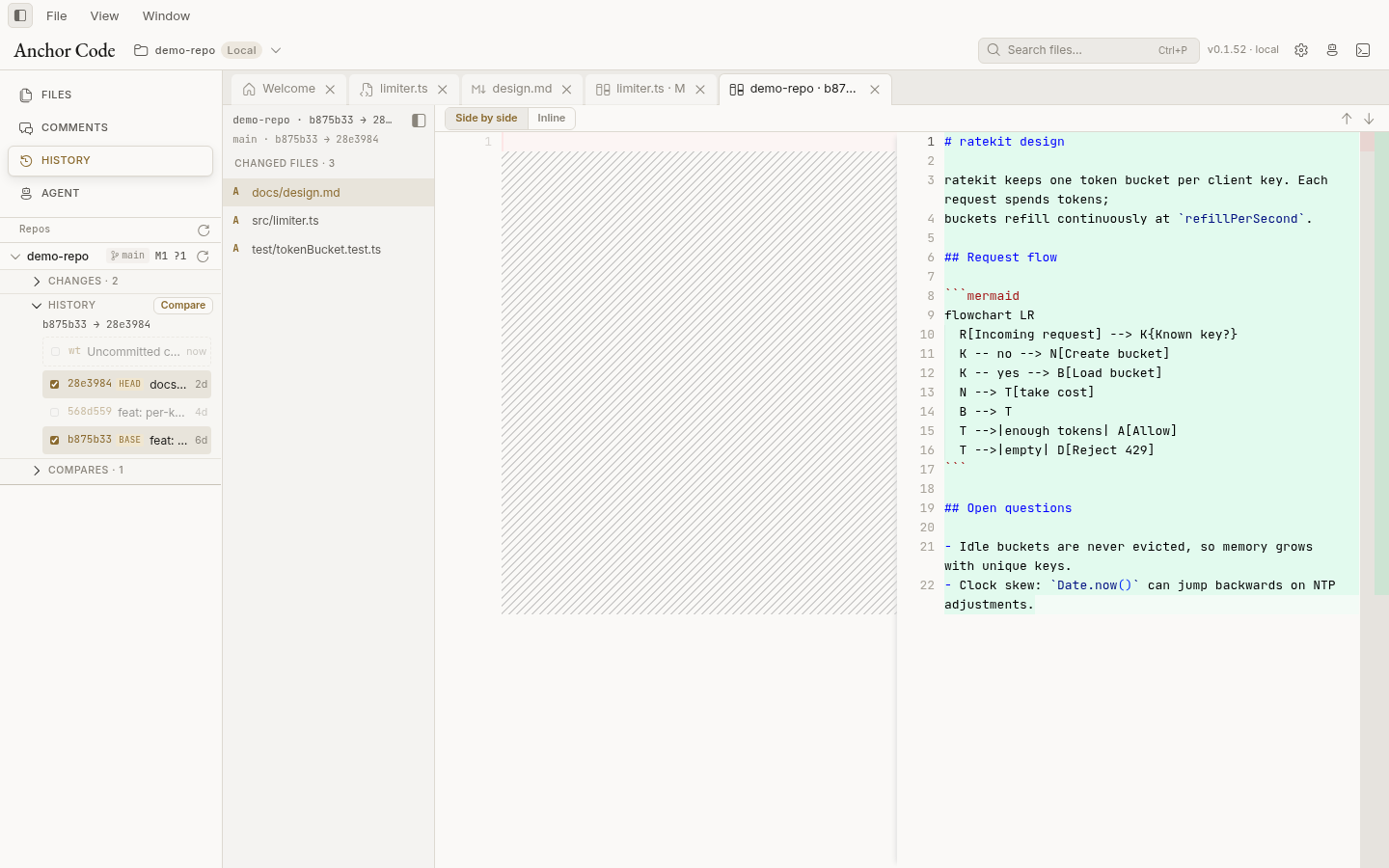The image size is (1389, 868).
Task: Toggle the left sidebar panel icon
Action: [x=20, y=15]
